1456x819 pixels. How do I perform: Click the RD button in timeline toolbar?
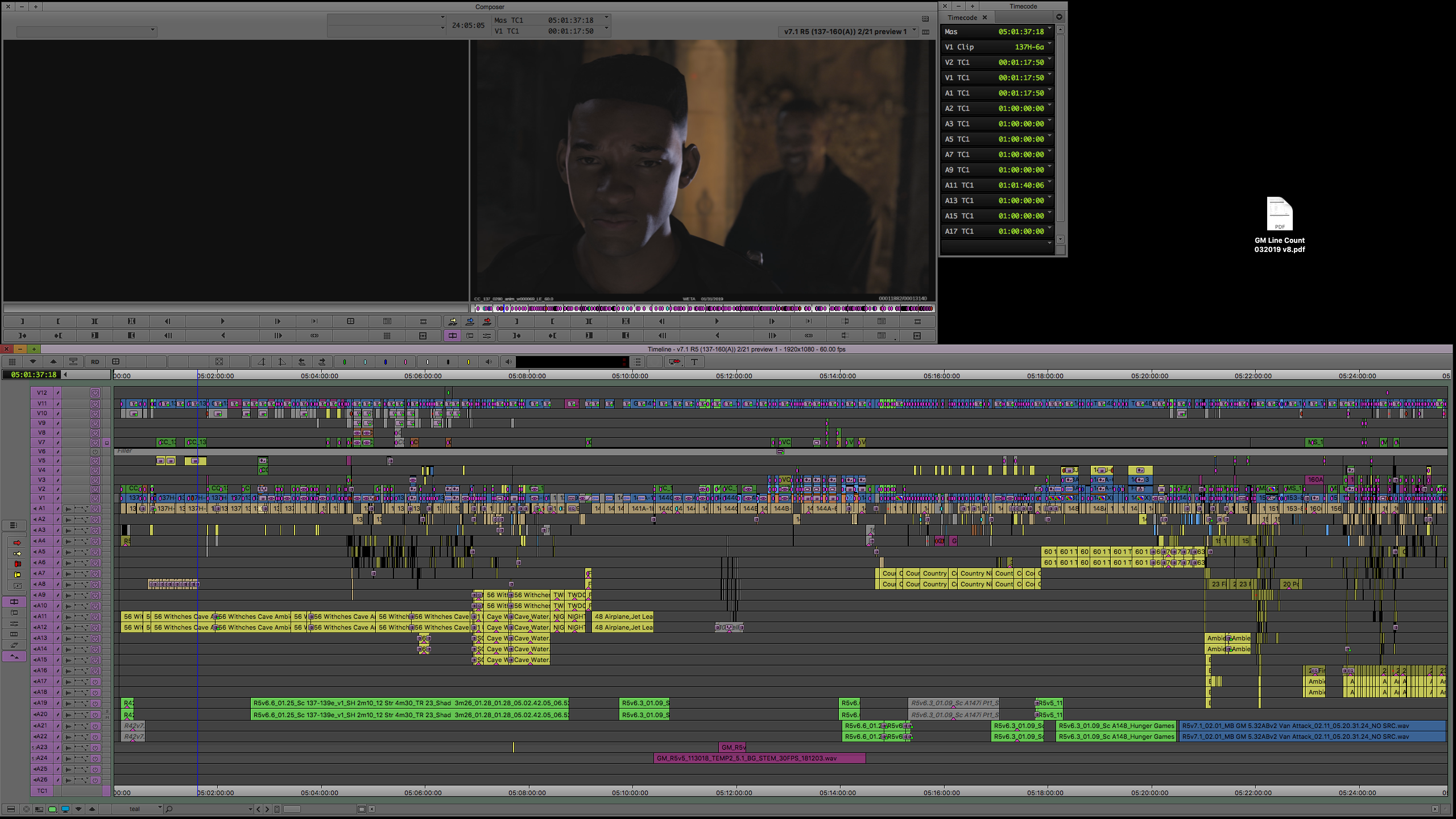pyautogui.click(x=95, y=362)
